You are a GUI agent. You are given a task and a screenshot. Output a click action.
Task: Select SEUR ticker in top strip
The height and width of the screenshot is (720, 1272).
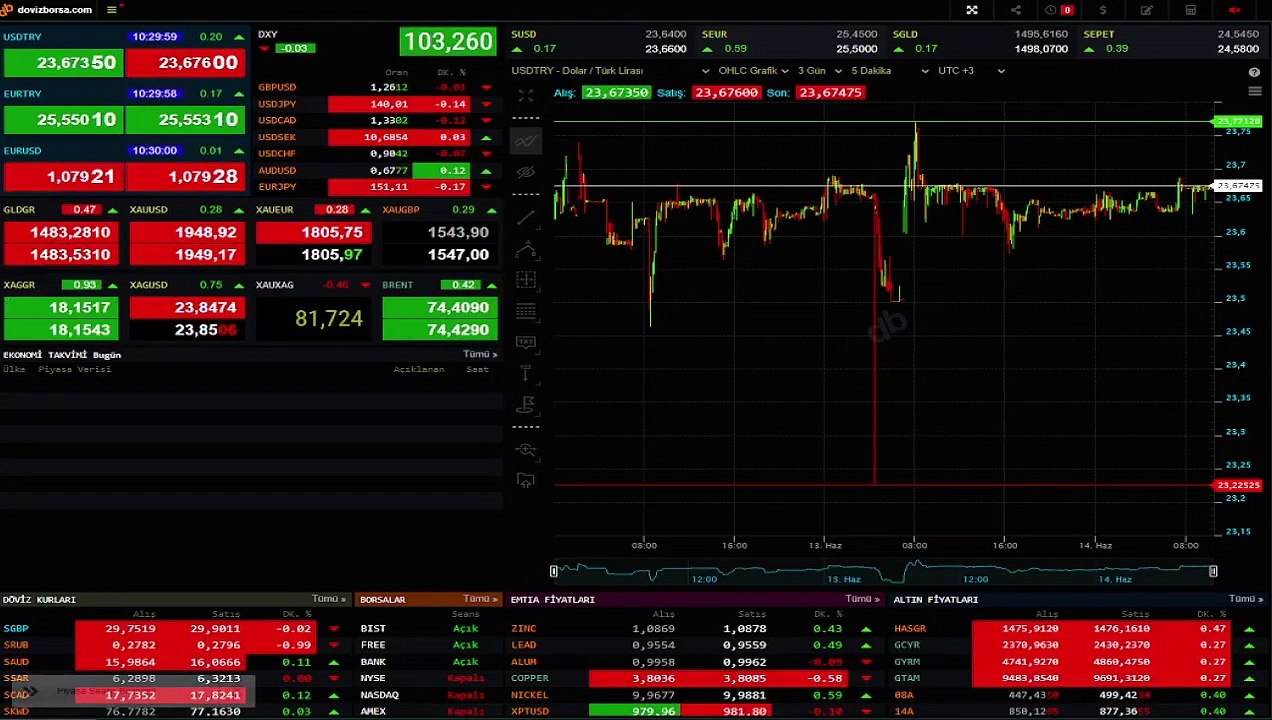pos(789,41)
